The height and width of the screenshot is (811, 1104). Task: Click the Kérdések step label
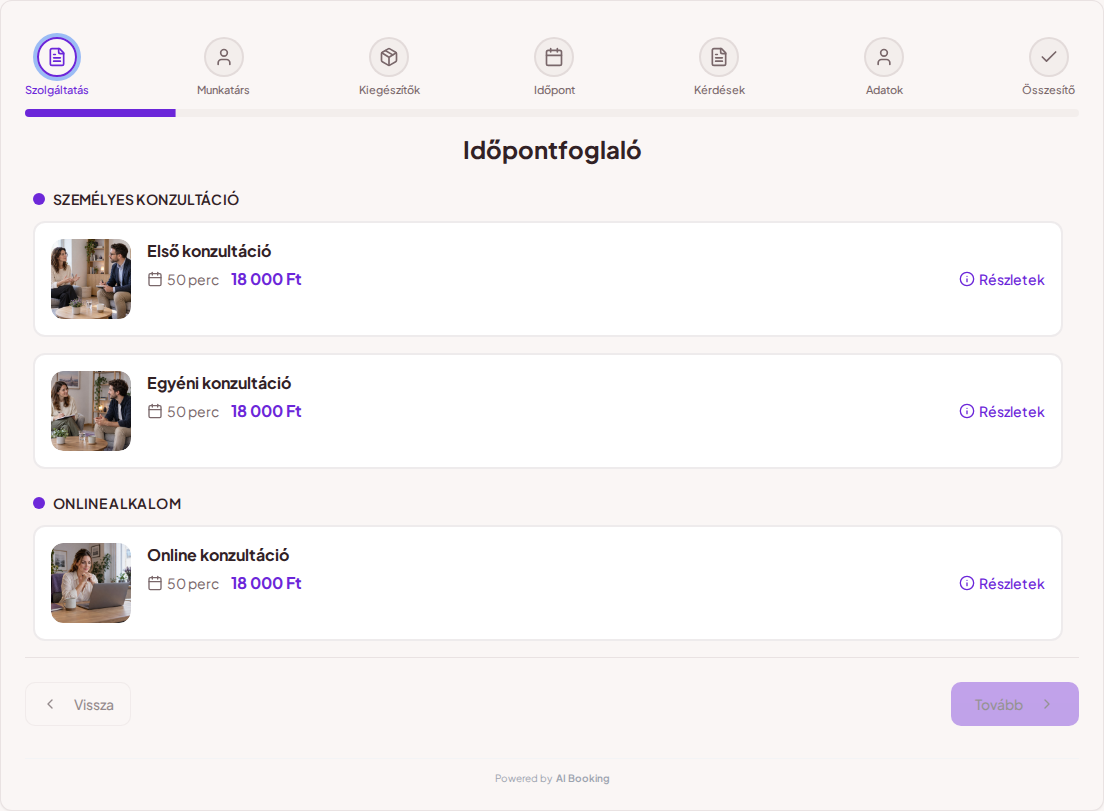(x=719, y=90)
